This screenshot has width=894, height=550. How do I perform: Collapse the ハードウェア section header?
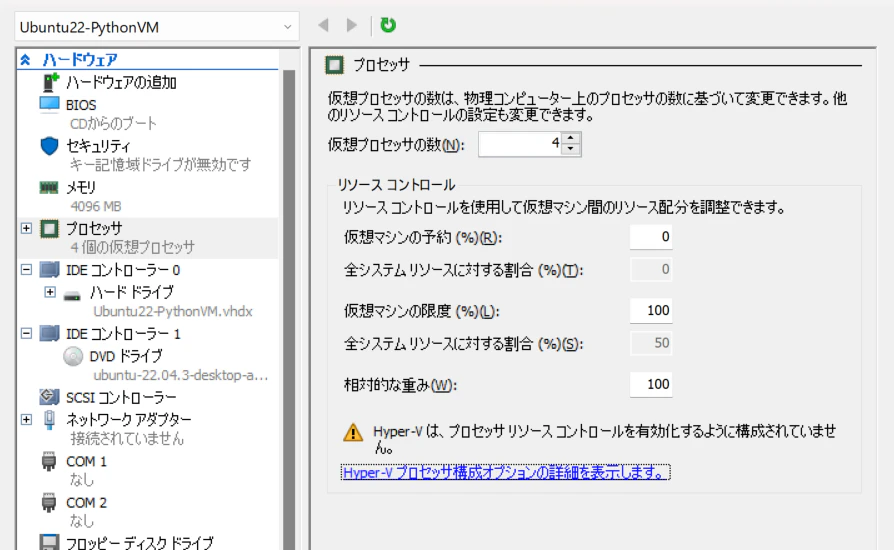[25, 59]
